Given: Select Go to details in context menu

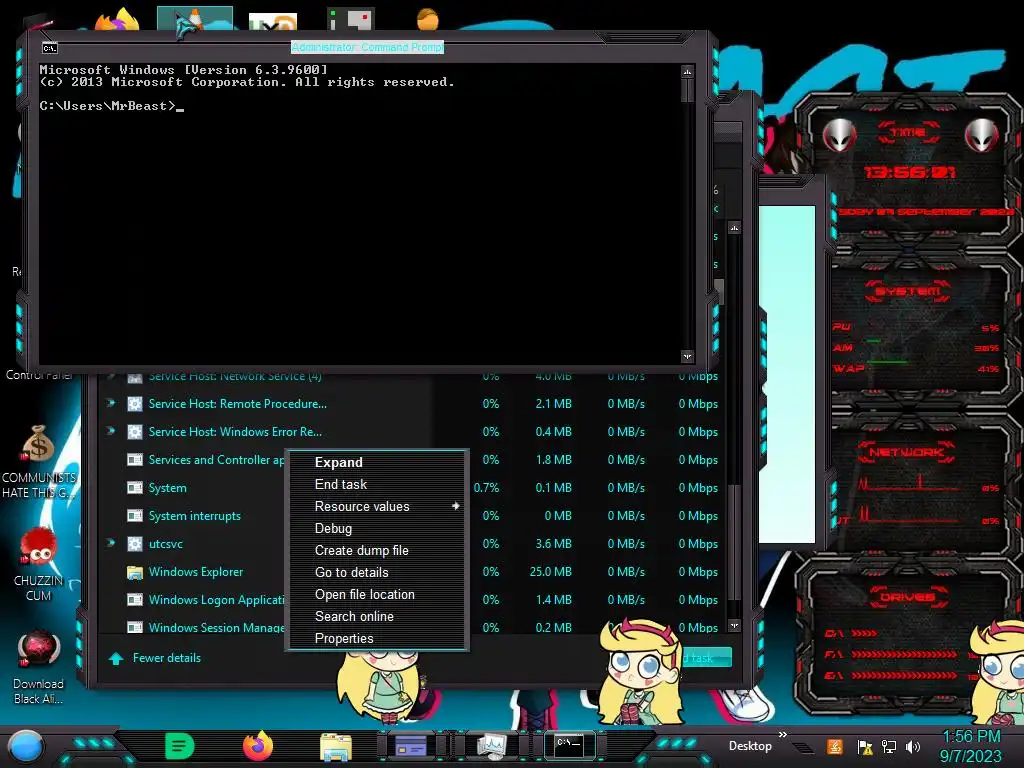Looking at the screenshot, I should 351,573.
